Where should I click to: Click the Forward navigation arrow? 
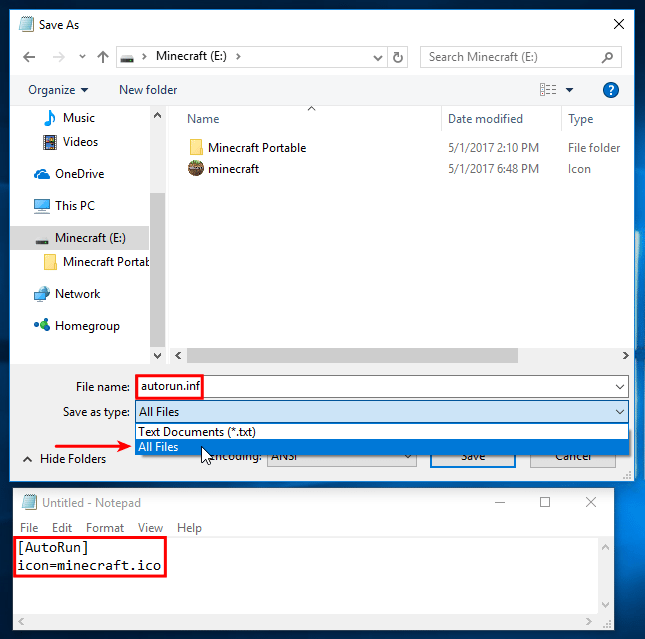(x=59, y=57)
